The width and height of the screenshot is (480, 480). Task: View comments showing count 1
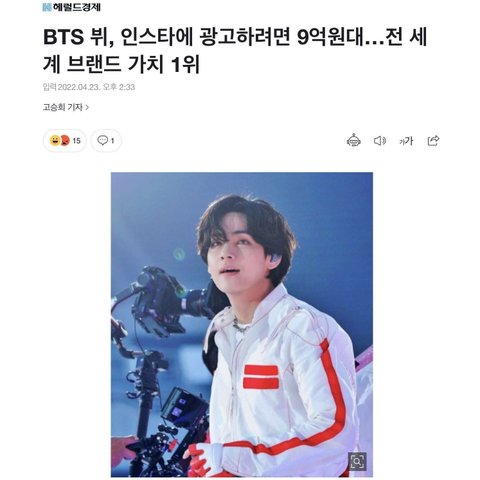[106, 141]
